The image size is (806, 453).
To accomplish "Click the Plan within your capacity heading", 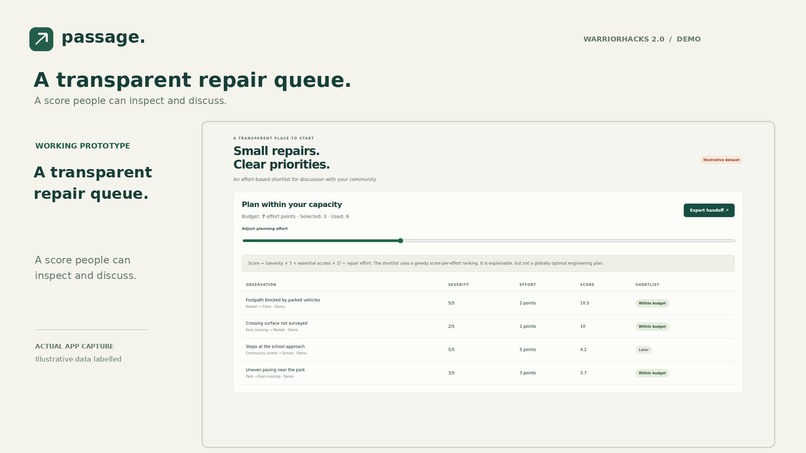I will coord(291,204).
